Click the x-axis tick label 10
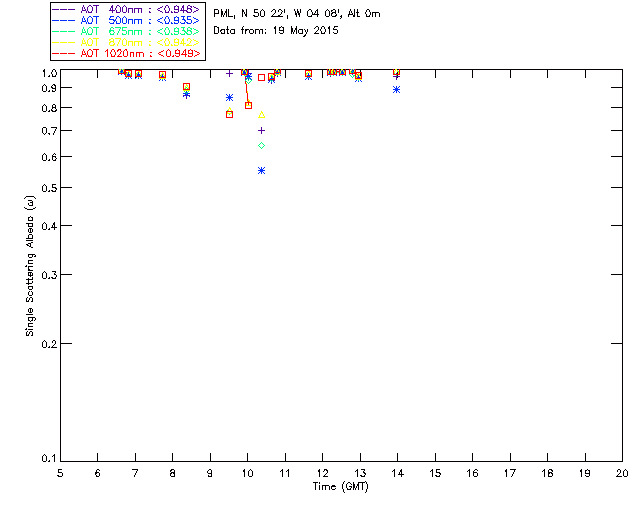The image size is (640, 512). (x=248, y=473)
